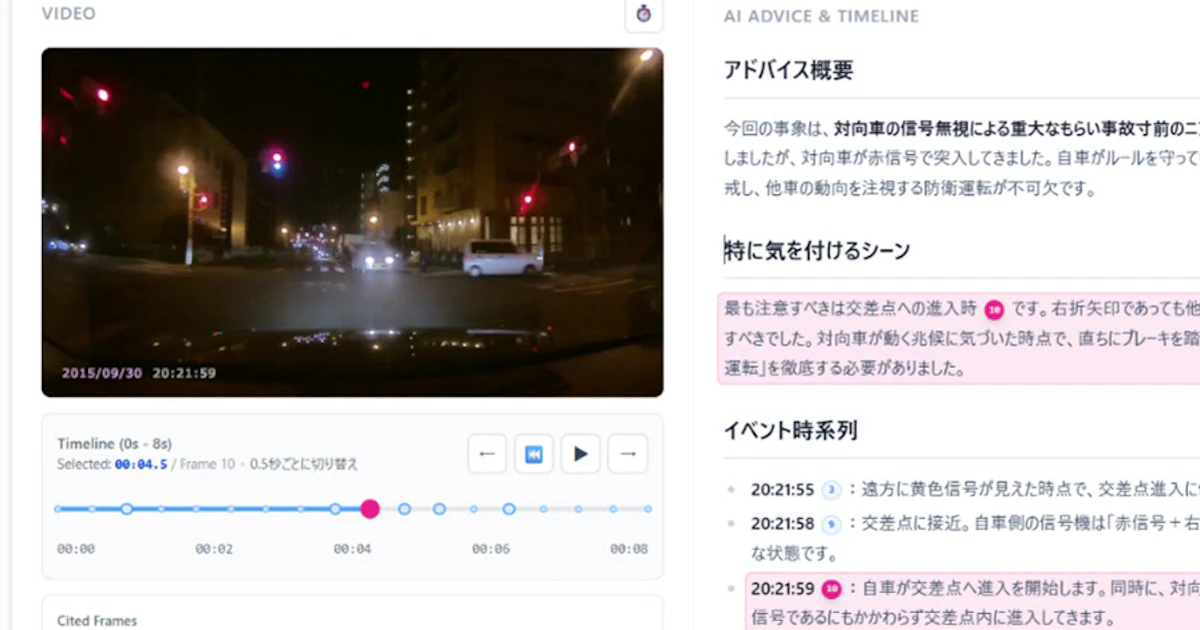This screenshot has width=1200, height=630.
Task: Click the AI ADVICE & TIMELINE panel title
Action: tap(821, 17)
